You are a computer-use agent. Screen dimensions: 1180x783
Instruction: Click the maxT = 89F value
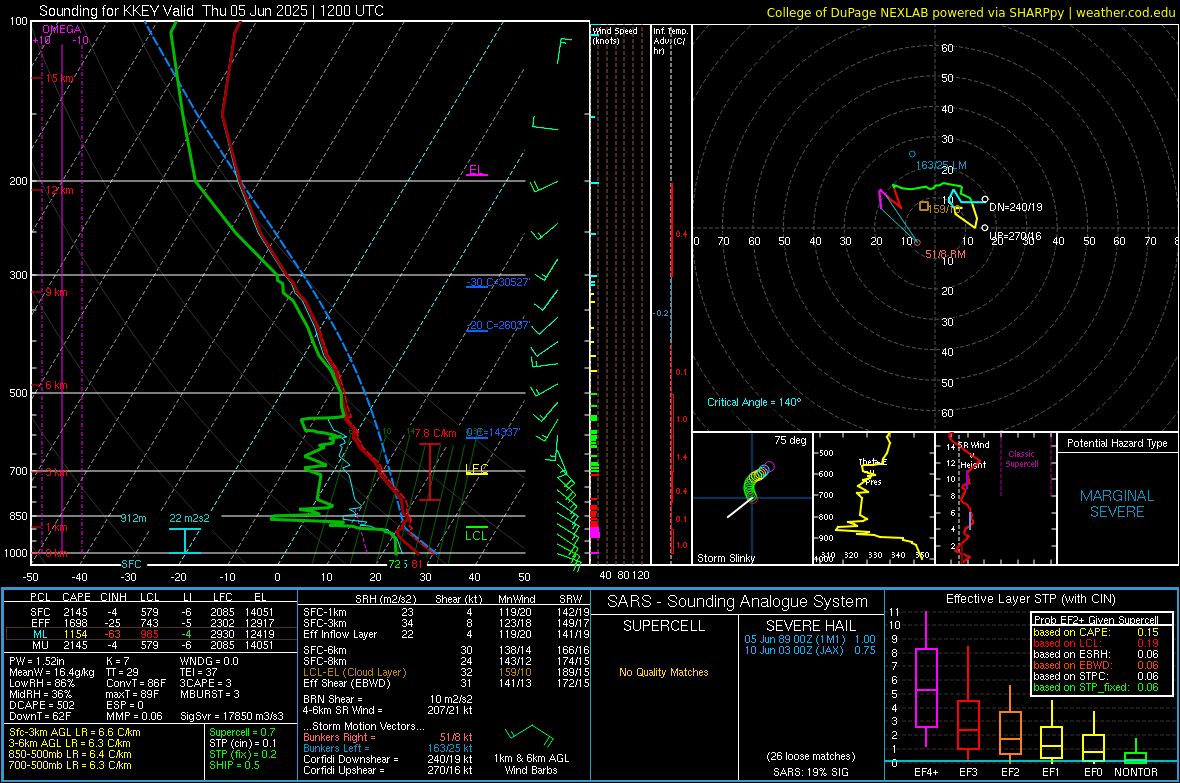point(133,694)
